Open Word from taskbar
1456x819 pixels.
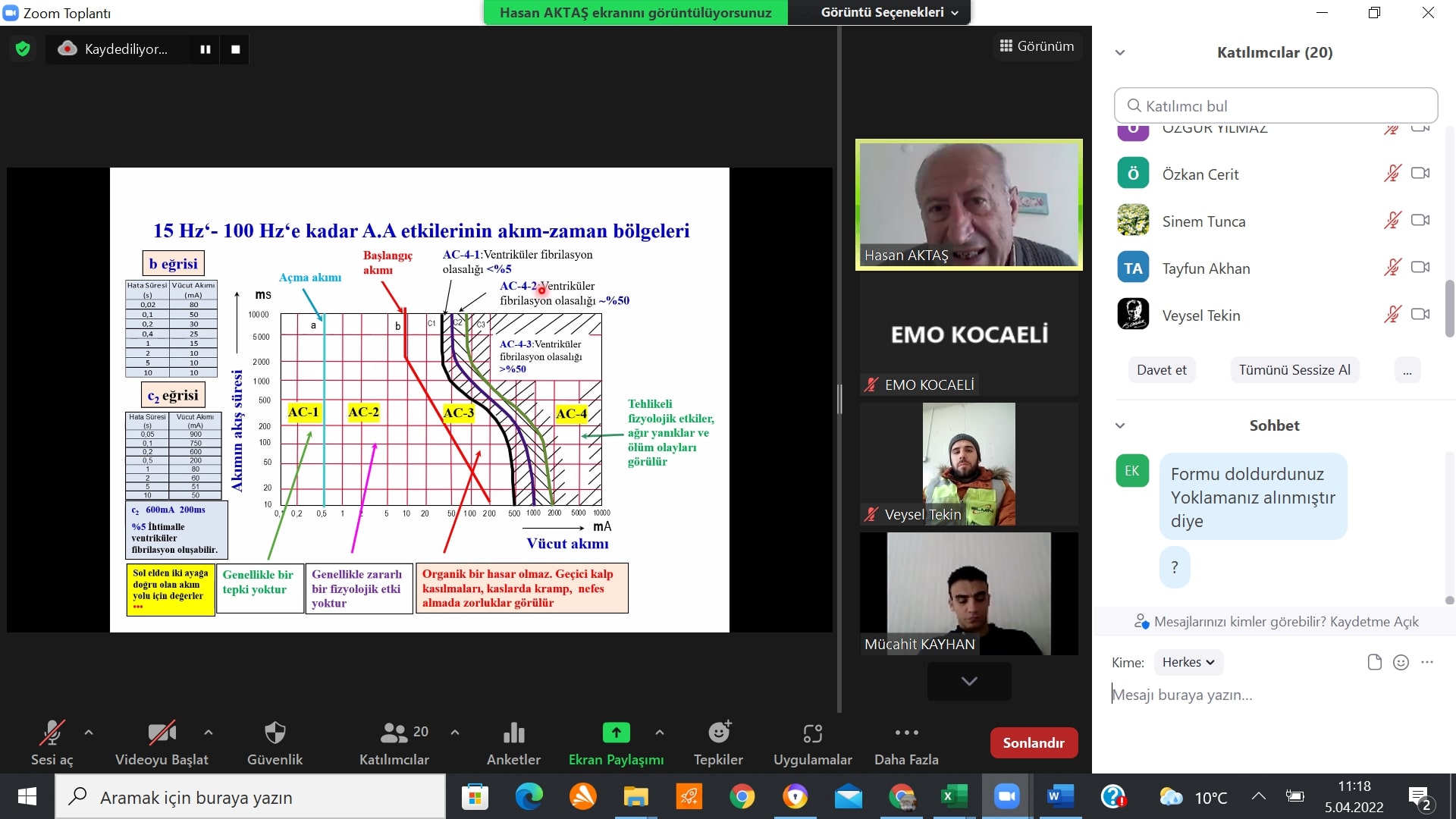pyautogui.click(x=1060, y=797)
